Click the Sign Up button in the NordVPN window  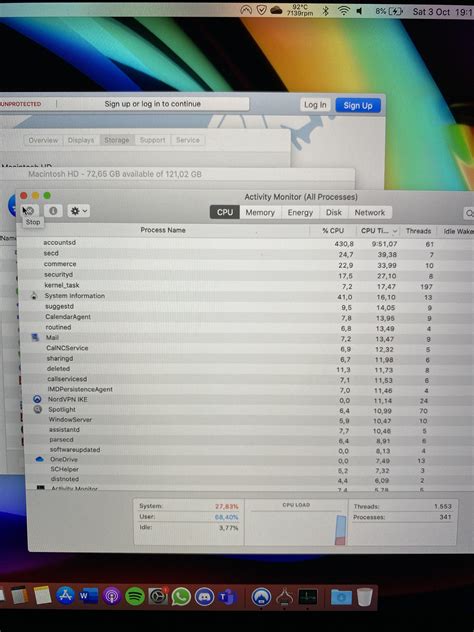pyautogui.click(x=358, y=105)
